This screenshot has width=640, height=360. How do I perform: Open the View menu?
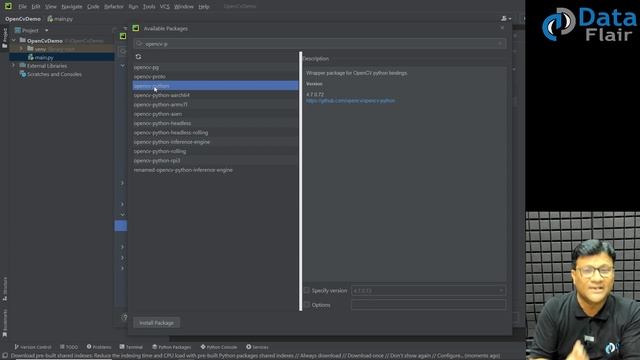click(51, 7)
